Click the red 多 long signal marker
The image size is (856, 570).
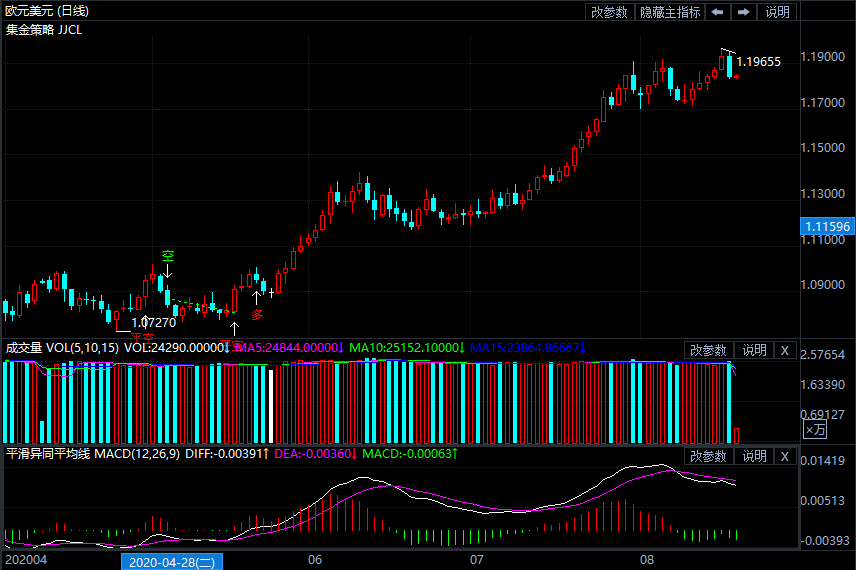(x=257, y=314)
